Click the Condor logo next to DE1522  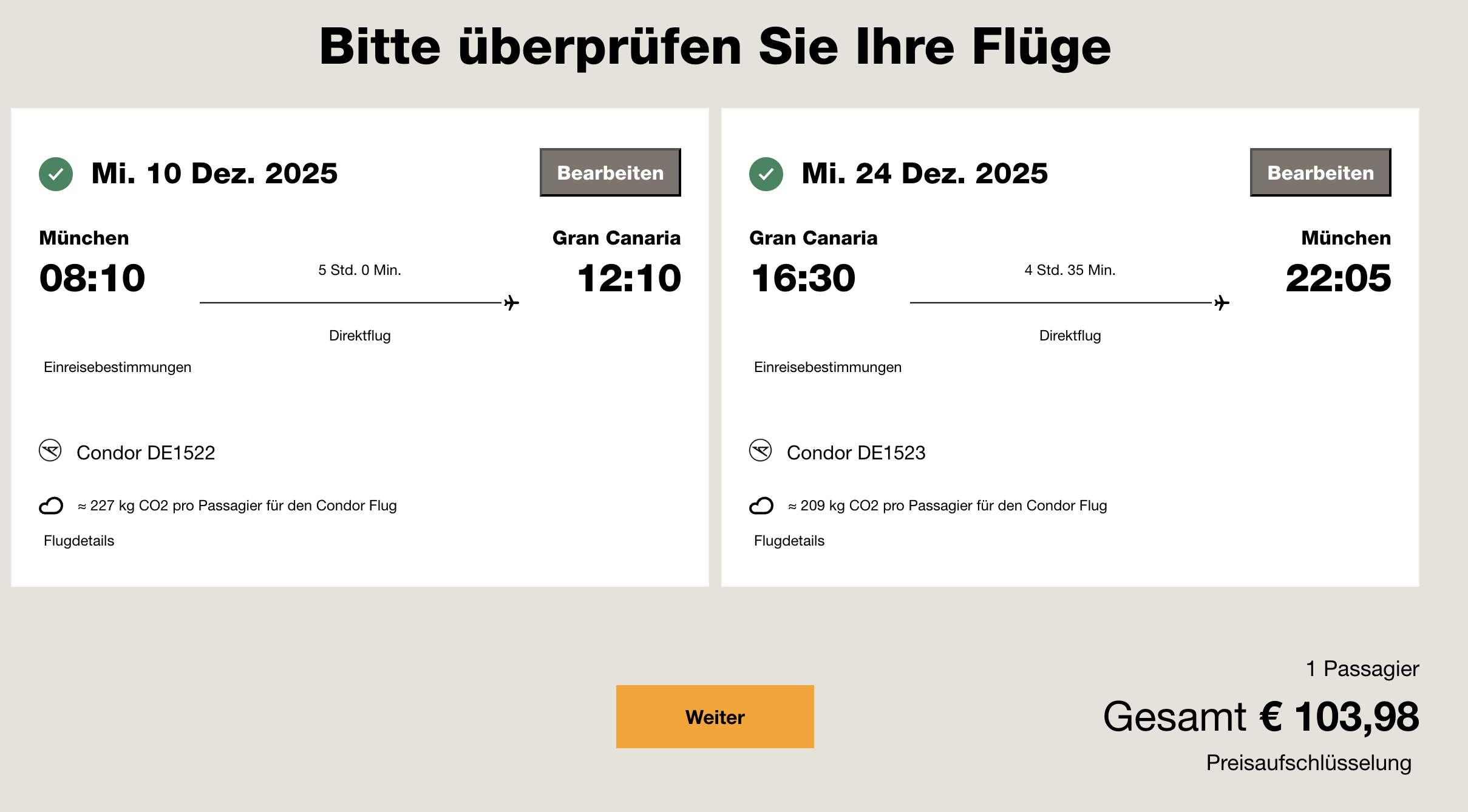coord(50,451)
